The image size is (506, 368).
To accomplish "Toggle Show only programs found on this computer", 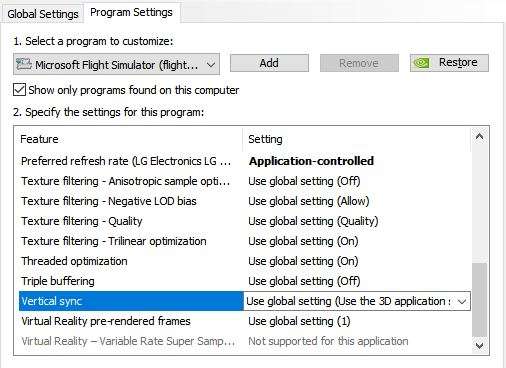I will pyautogui.click(x=19, y=90).
